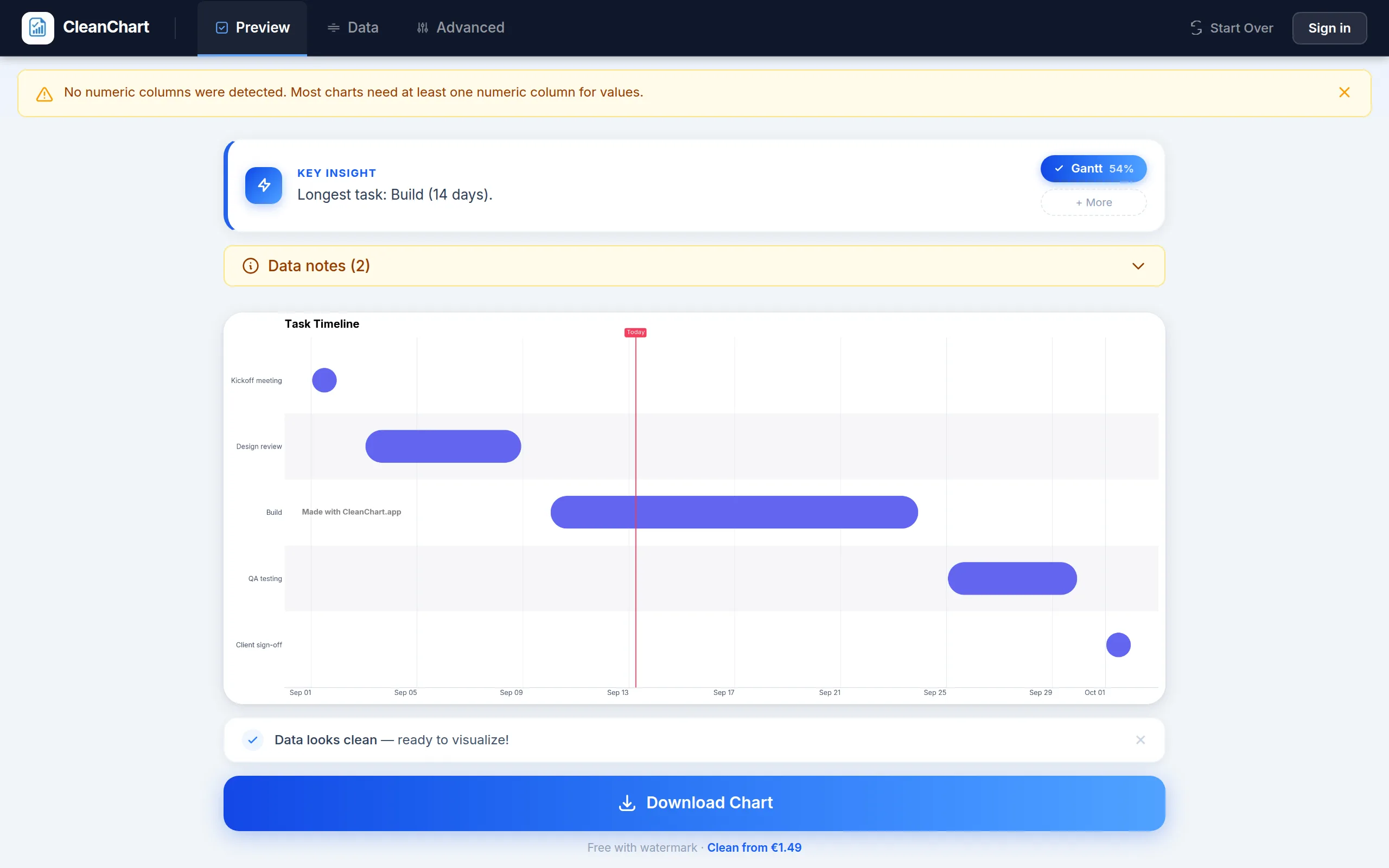
Task: Click the CleanChart logo icon
Action: 38,28
